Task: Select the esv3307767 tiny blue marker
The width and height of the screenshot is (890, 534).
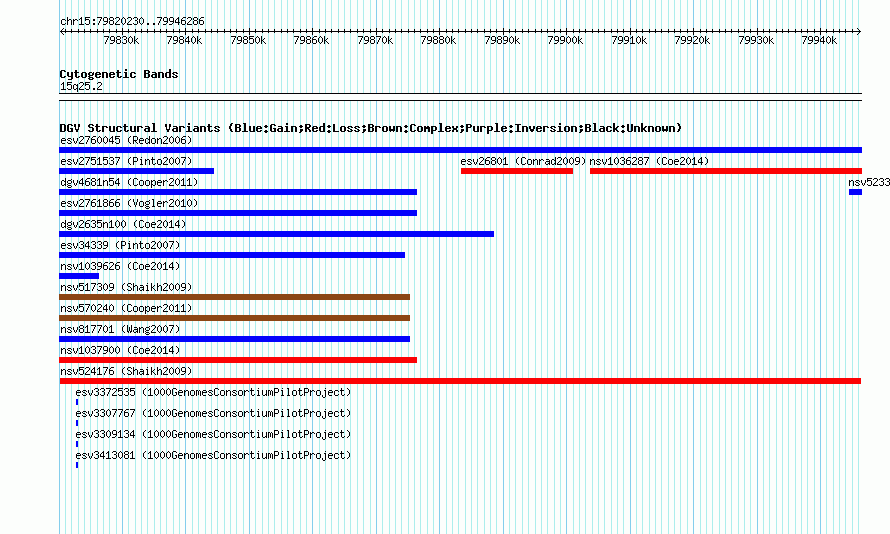Action: 77,423
